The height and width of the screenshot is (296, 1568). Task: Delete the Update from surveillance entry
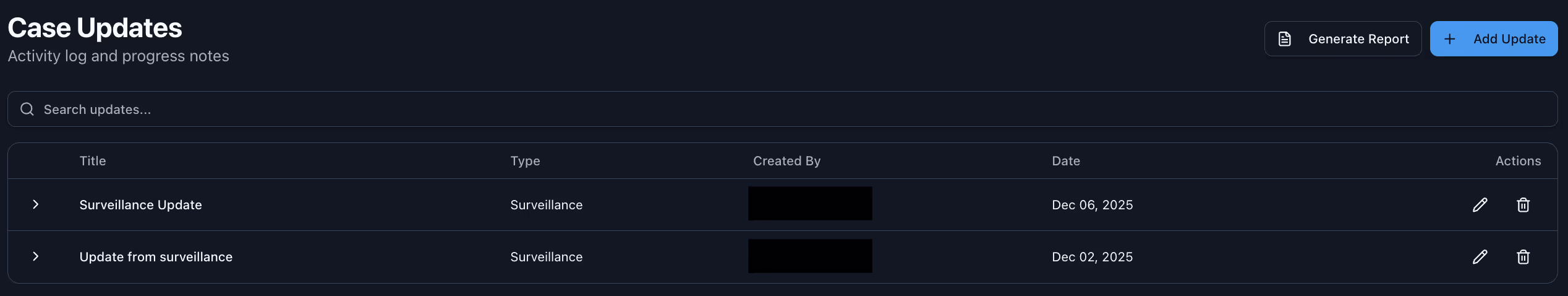pyautogui.click(x=1523, y=257)
